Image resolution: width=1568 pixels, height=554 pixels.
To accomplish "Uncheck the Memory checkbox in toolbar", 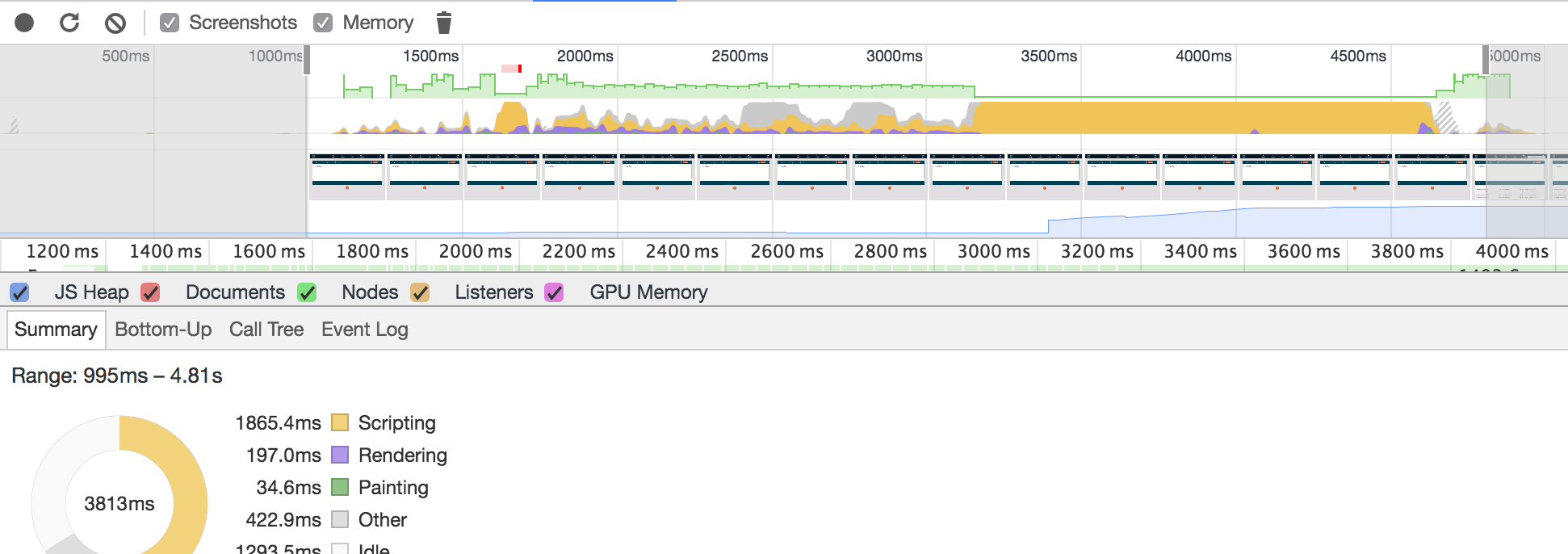I will pos(323,23).
